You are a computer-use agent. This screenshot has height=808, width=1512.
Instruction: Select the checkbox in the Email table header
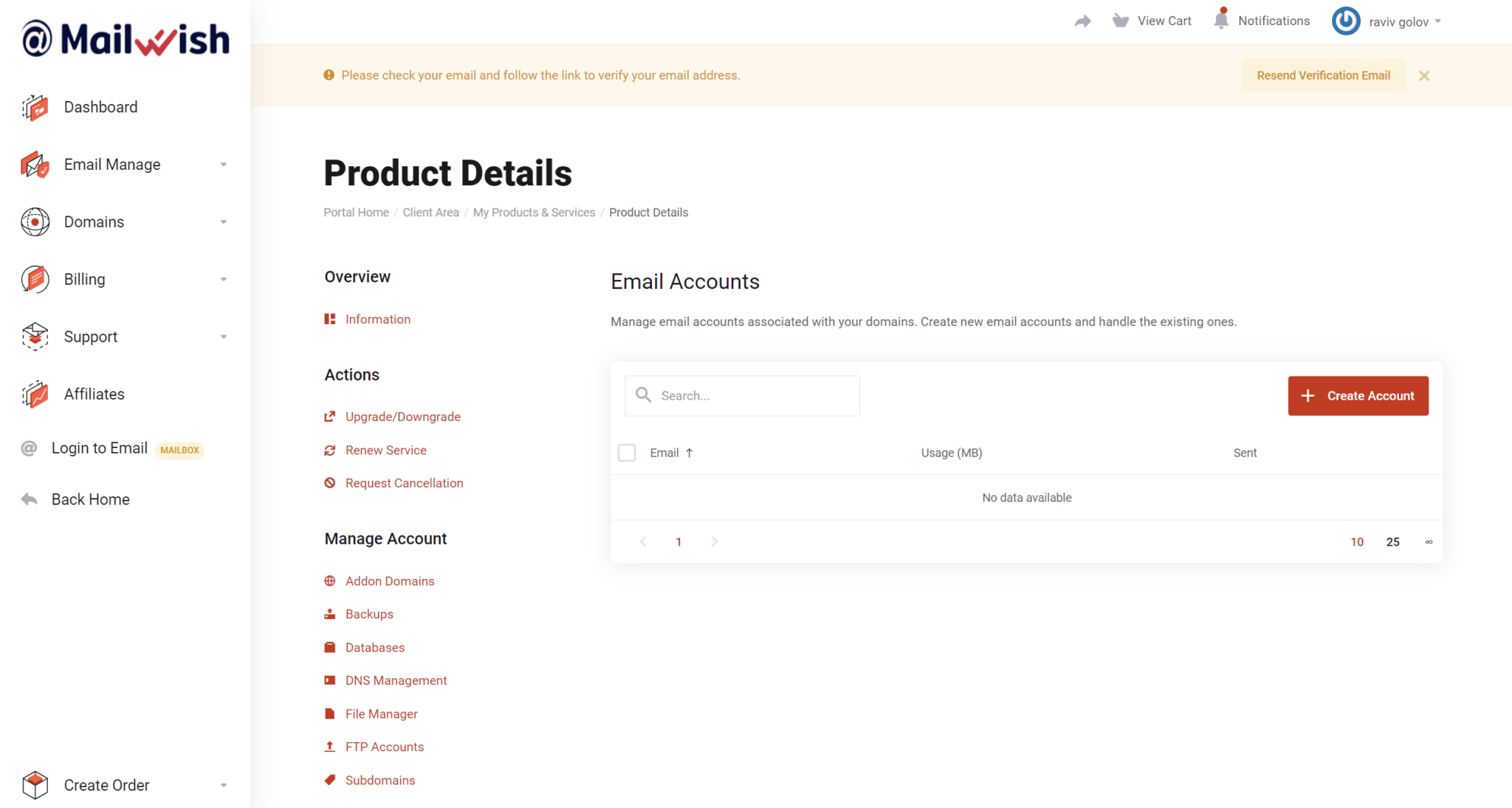pyautogui.click(x=627, y=452)
